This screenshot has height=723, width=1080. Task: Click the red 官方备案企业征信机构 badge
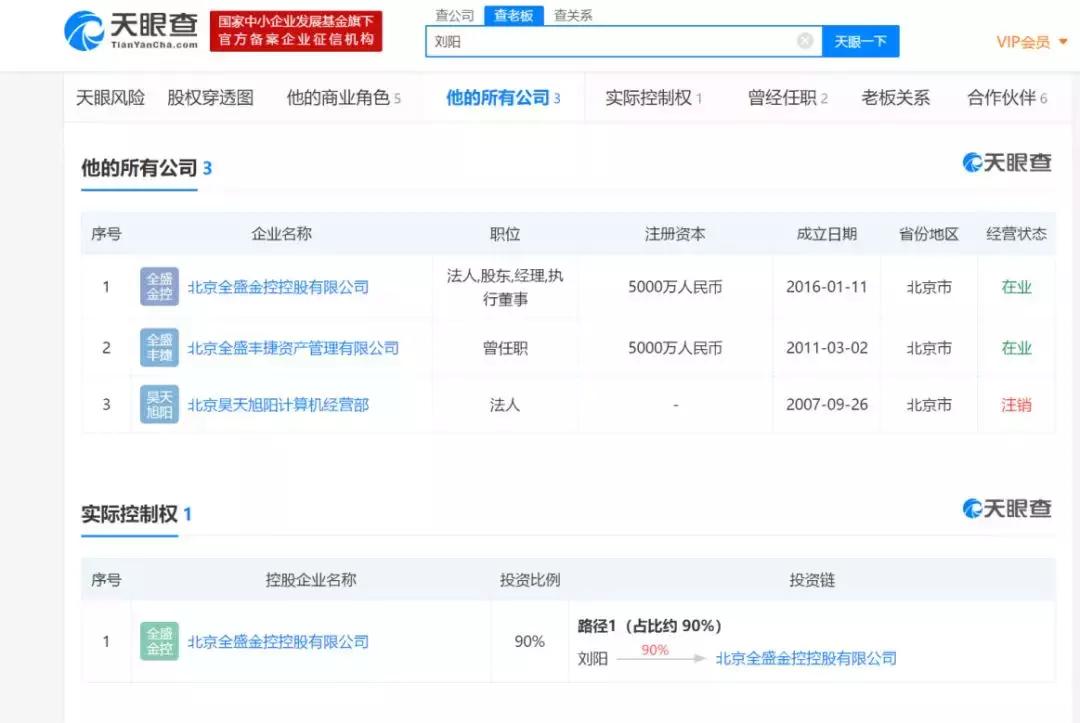tap(296, 30)
